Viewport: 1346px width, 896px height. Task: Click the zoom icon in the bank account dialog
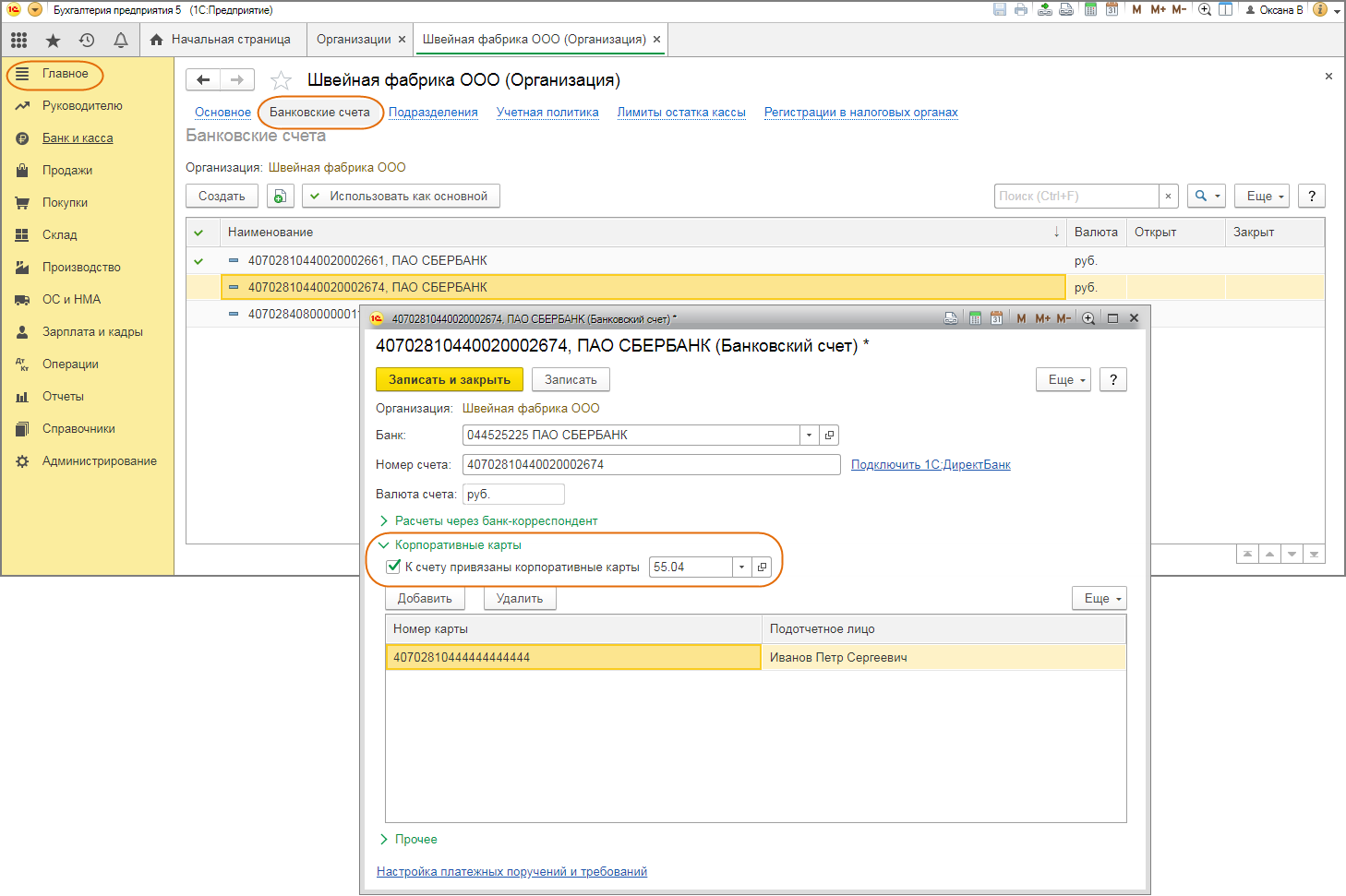1089,318
